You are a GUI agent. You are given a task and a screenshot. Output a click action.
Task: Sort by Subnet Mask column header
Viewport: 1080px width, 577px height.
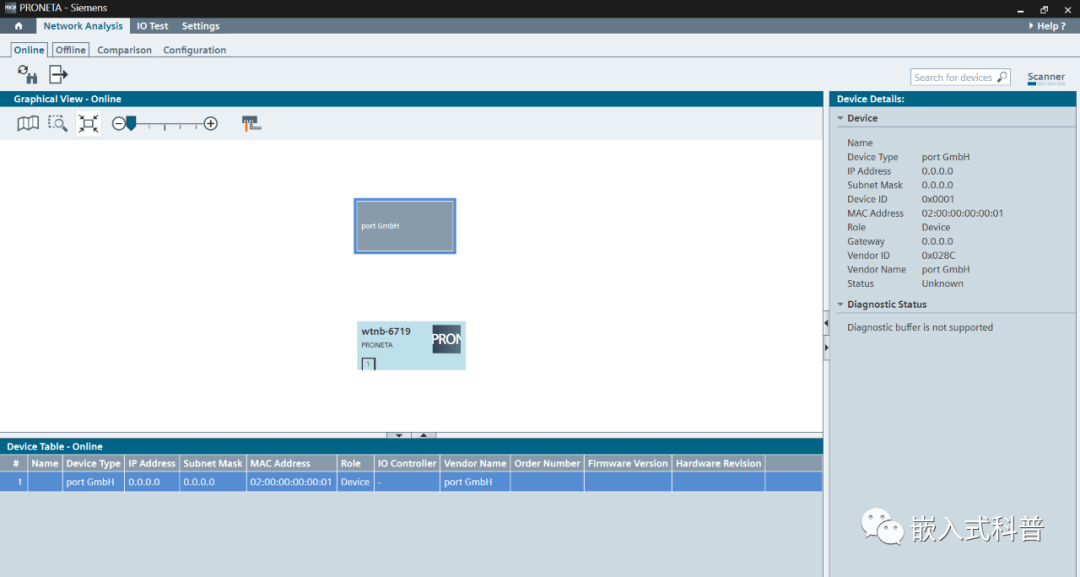pyautogui.click(x=213, y=463)
